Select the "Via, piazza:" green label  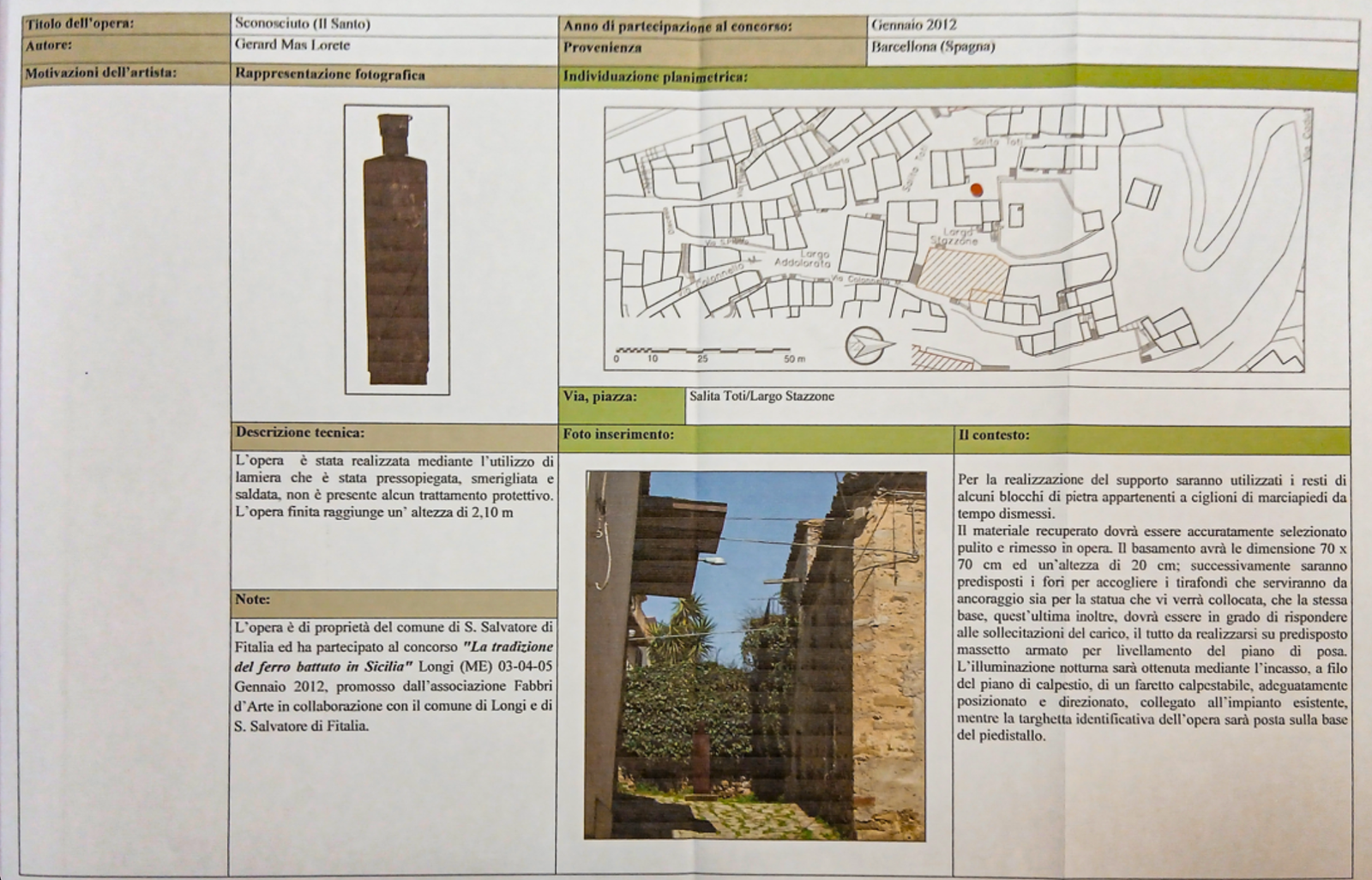(x=600, y=397)
